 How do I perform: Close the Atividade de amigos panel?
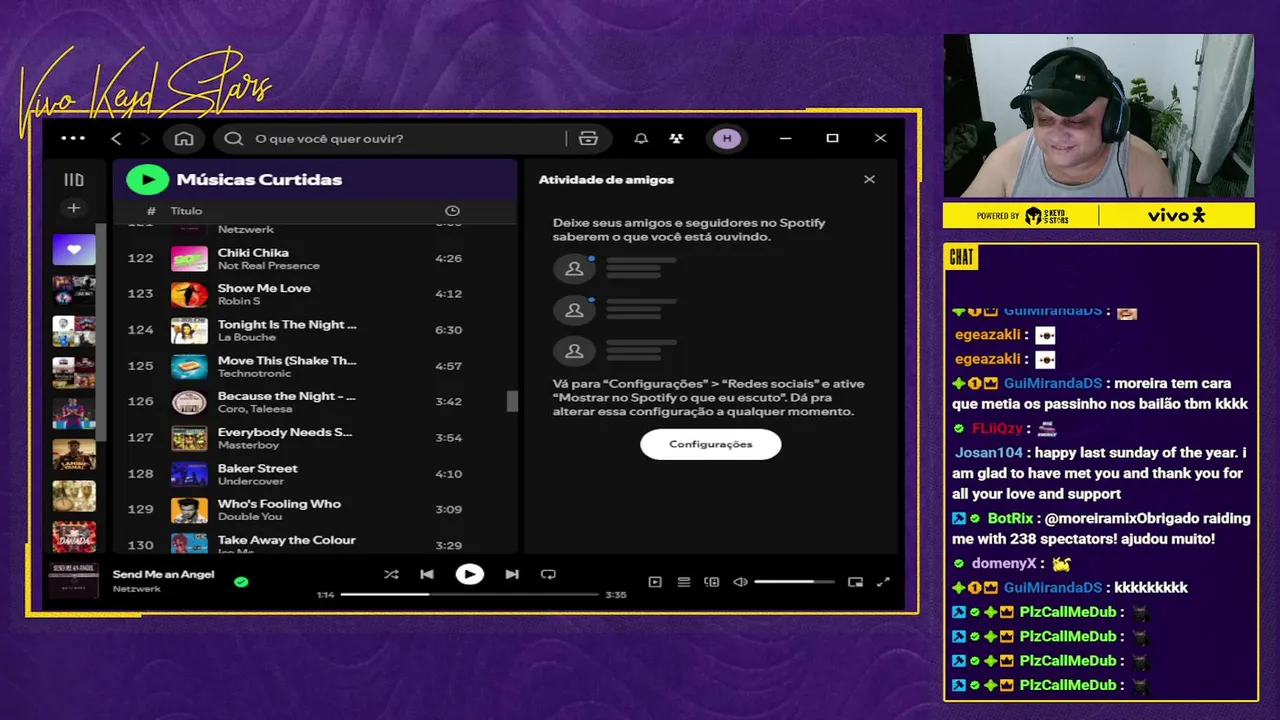[x=869, y=179]
